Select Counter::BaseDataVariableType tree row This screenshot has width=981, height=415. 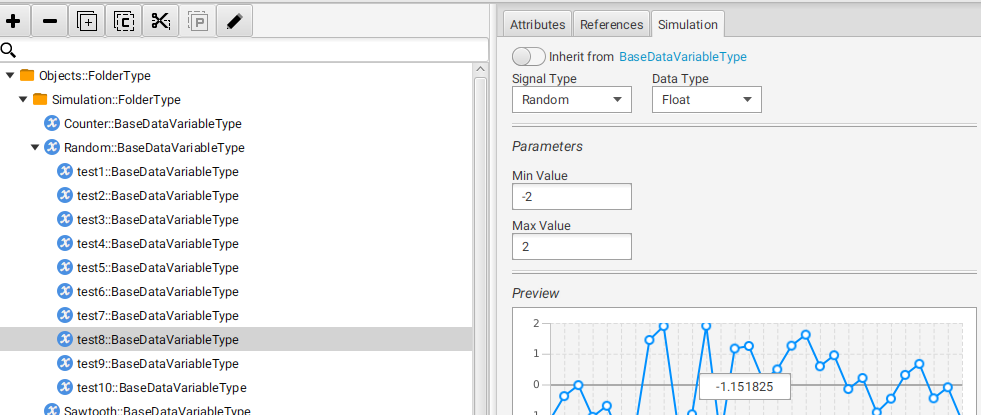[x=236, y=123]
